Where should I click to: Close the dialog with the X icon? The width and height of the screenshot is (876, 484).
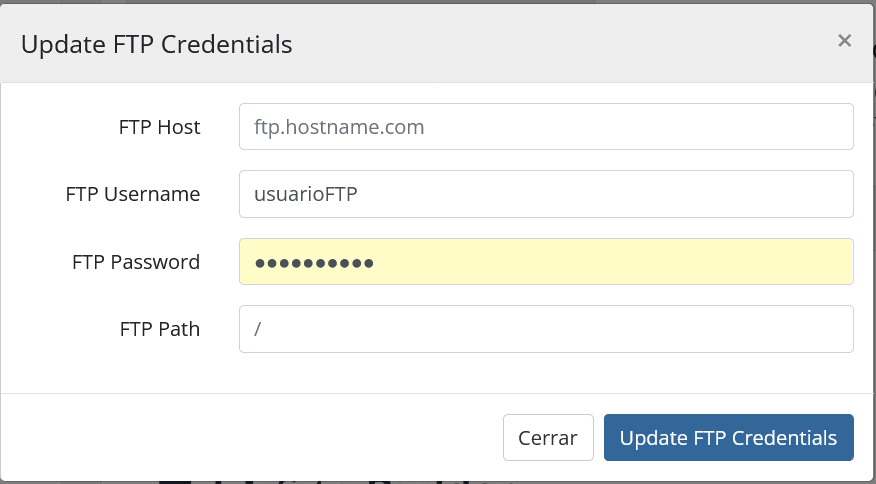844,41
